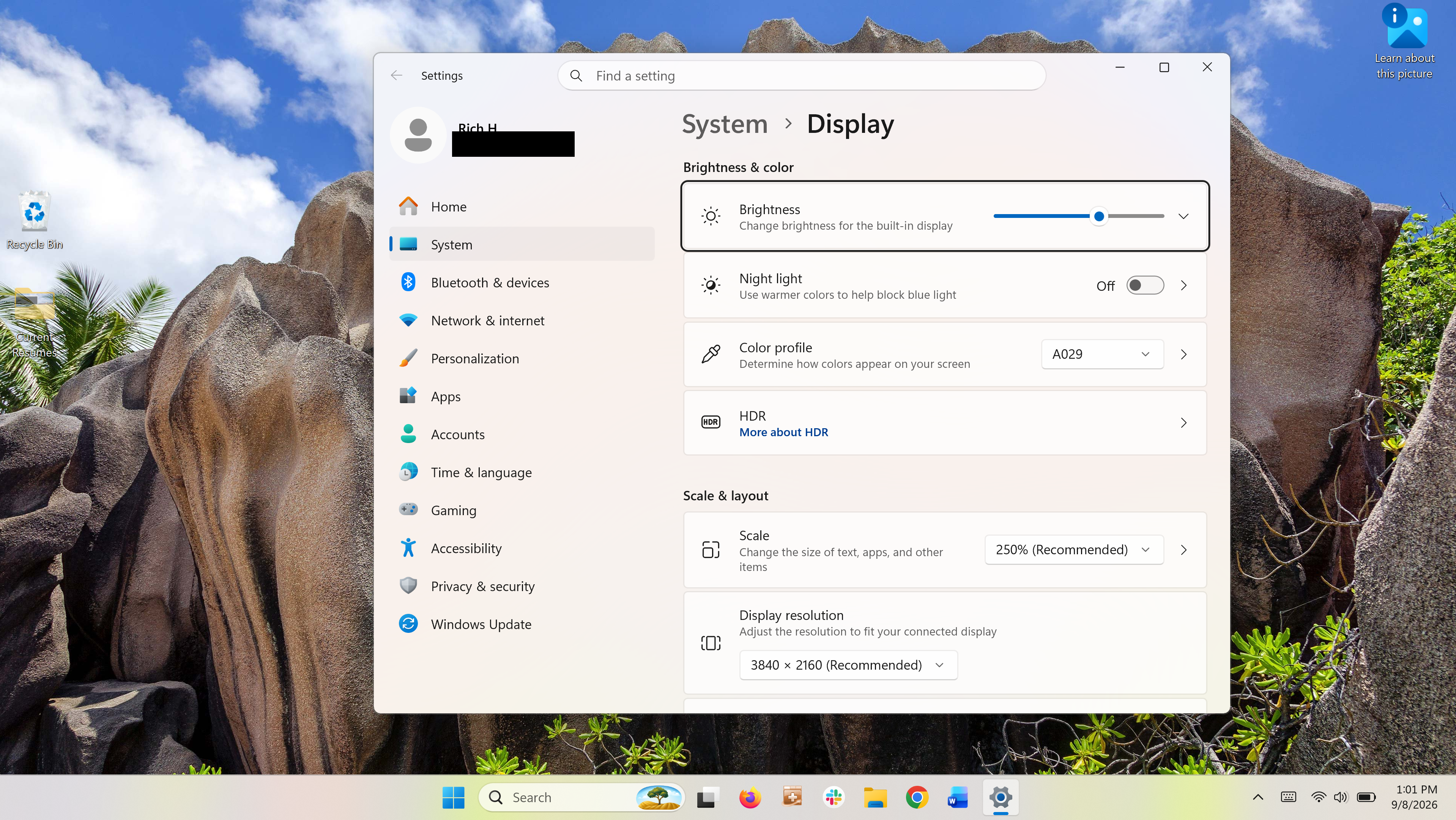This screenshot has height=820, width=1456.
Task: Click the Brightness sun icon
Action: point(711,216)
